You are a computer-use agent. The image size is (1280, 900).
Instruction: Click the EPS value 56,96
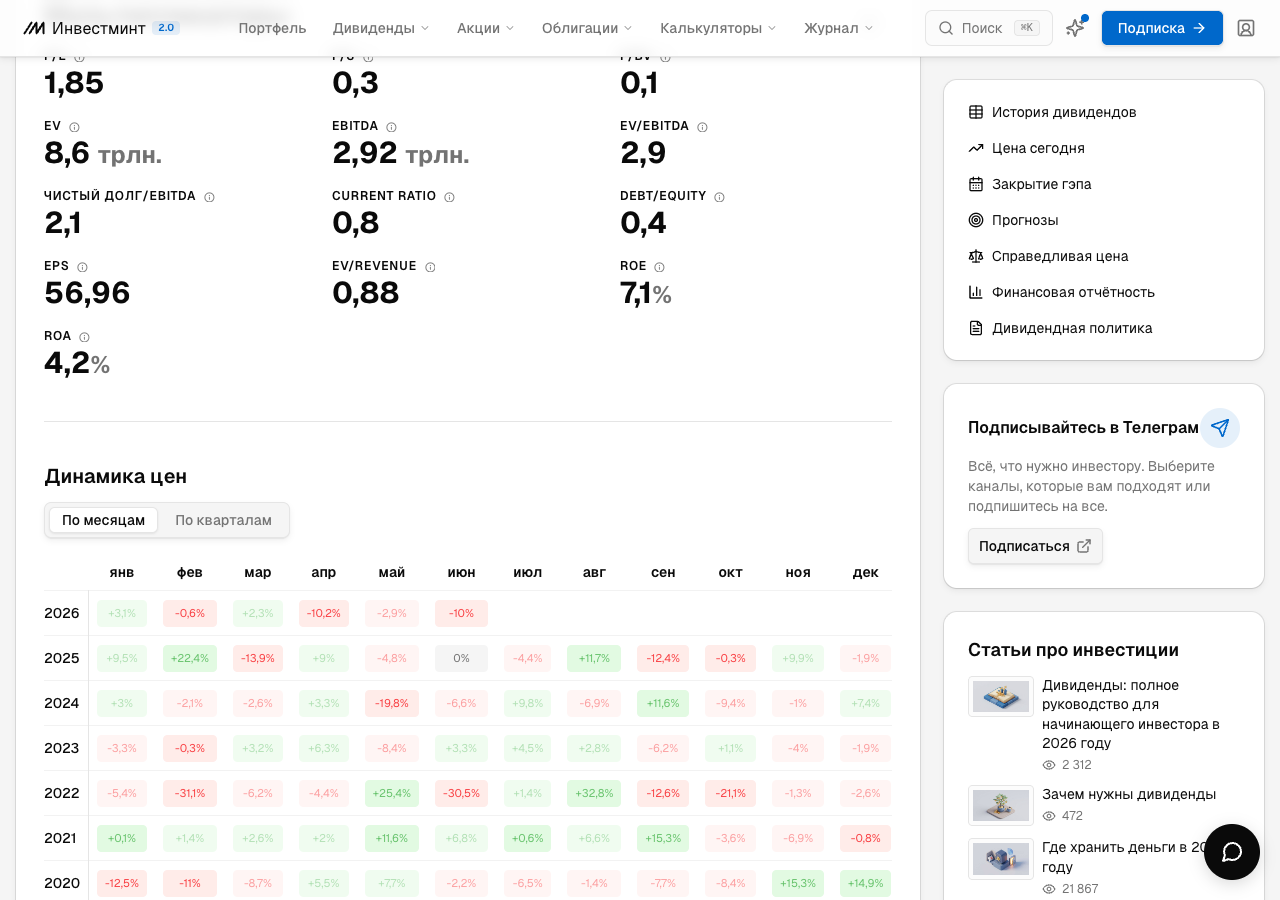[x=87, y=293]
